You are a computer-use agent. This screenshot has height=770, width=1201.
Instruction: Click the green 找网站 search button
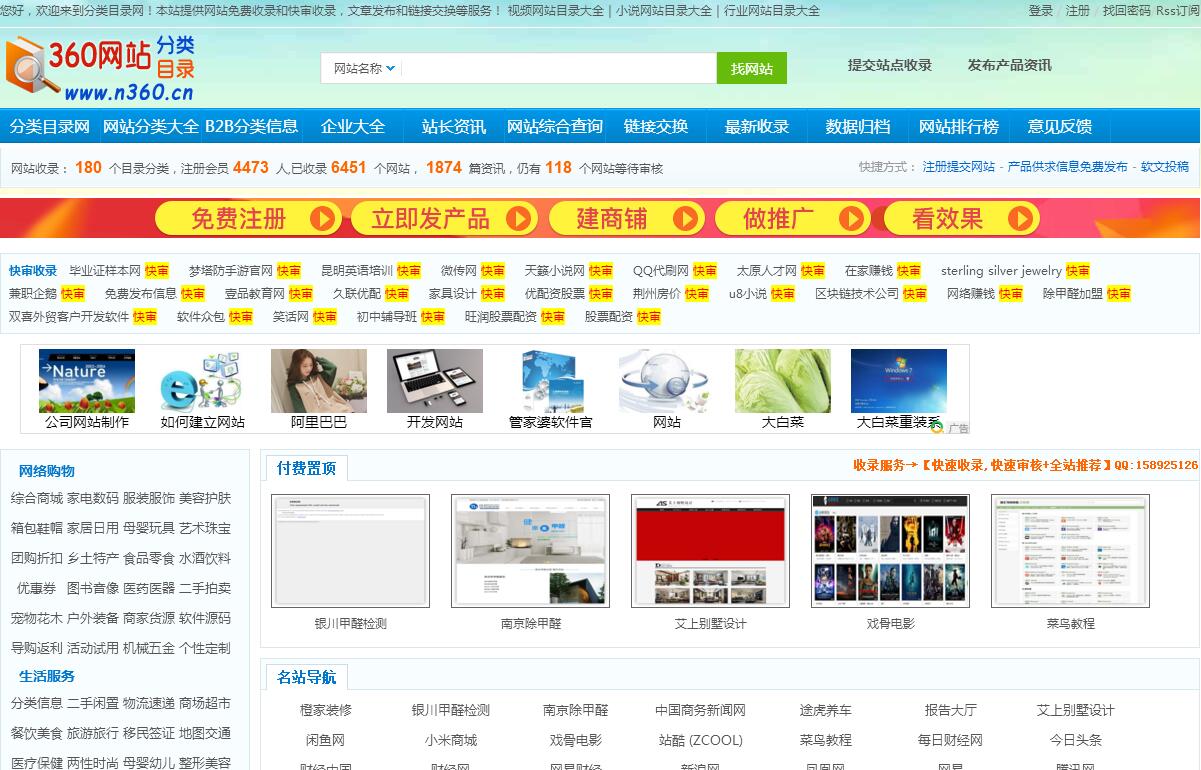751,68
